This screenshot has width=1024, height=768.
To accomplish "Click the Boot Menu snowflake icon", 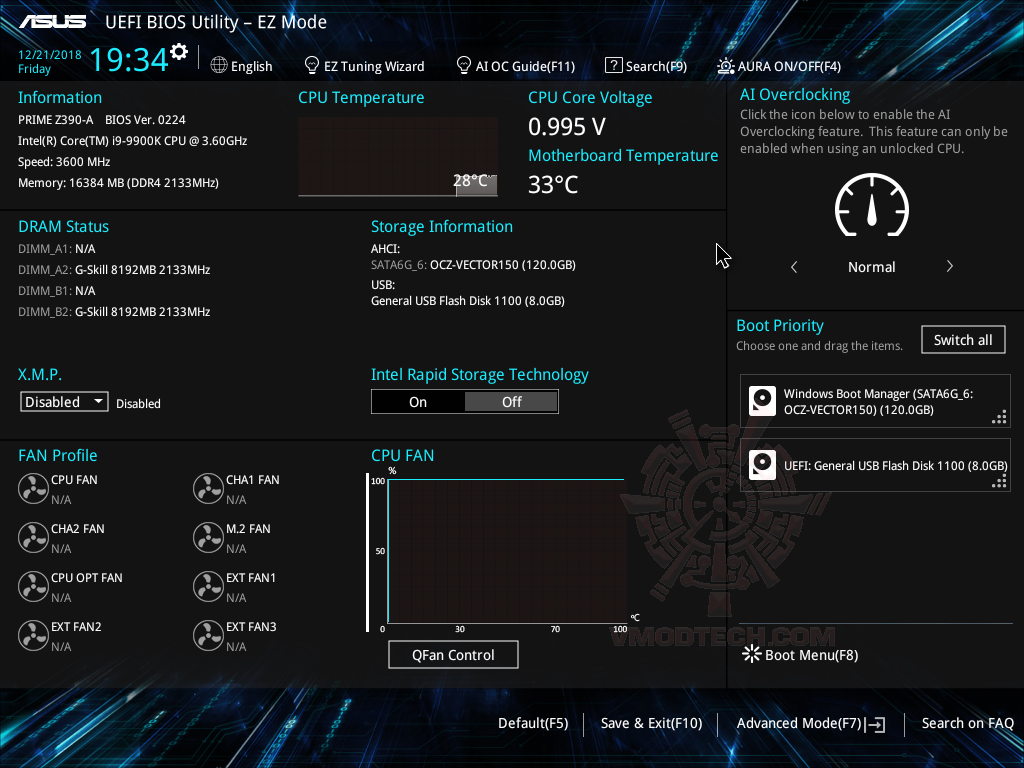I will tap(752, 654).
